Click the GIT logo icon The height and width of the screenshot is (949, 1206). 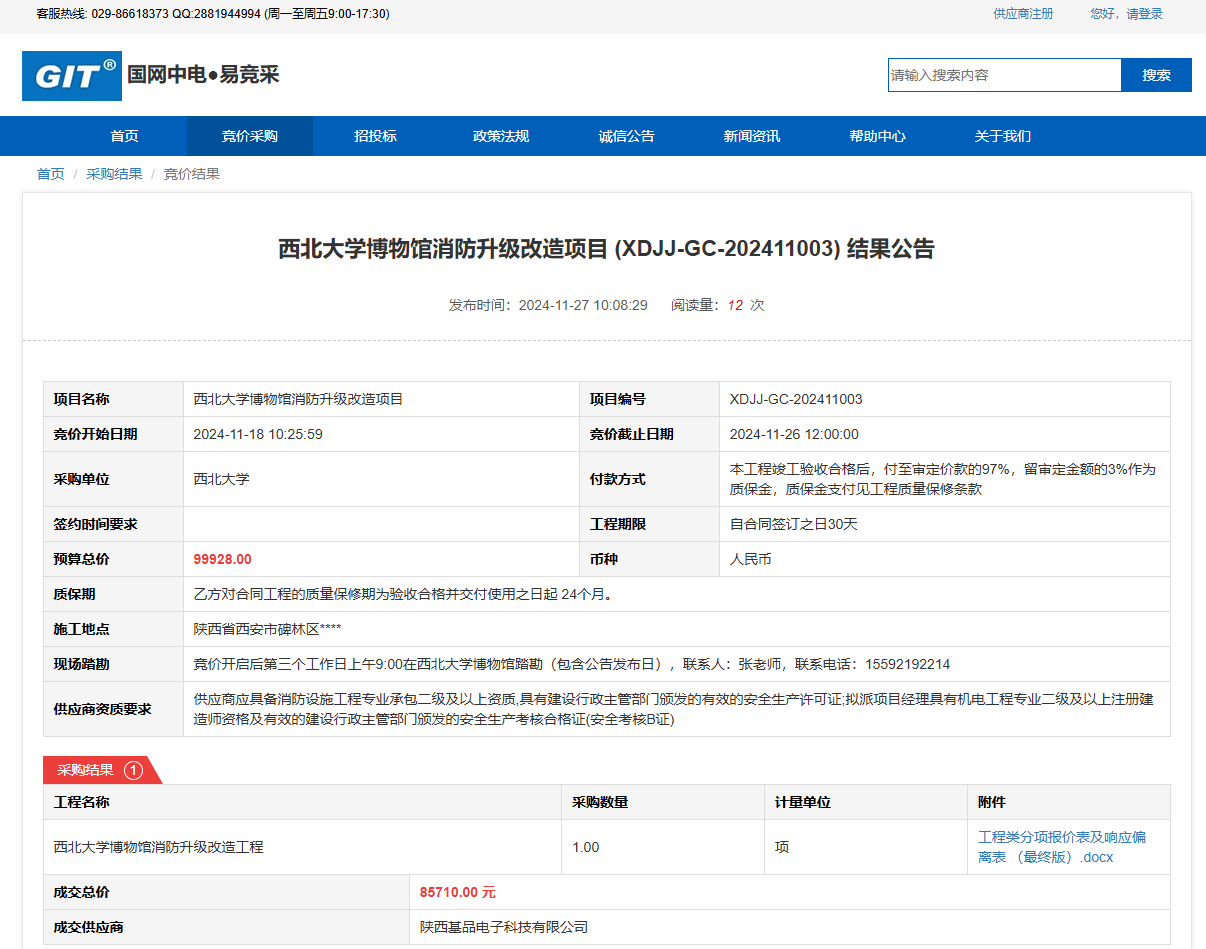pos(72,76)
